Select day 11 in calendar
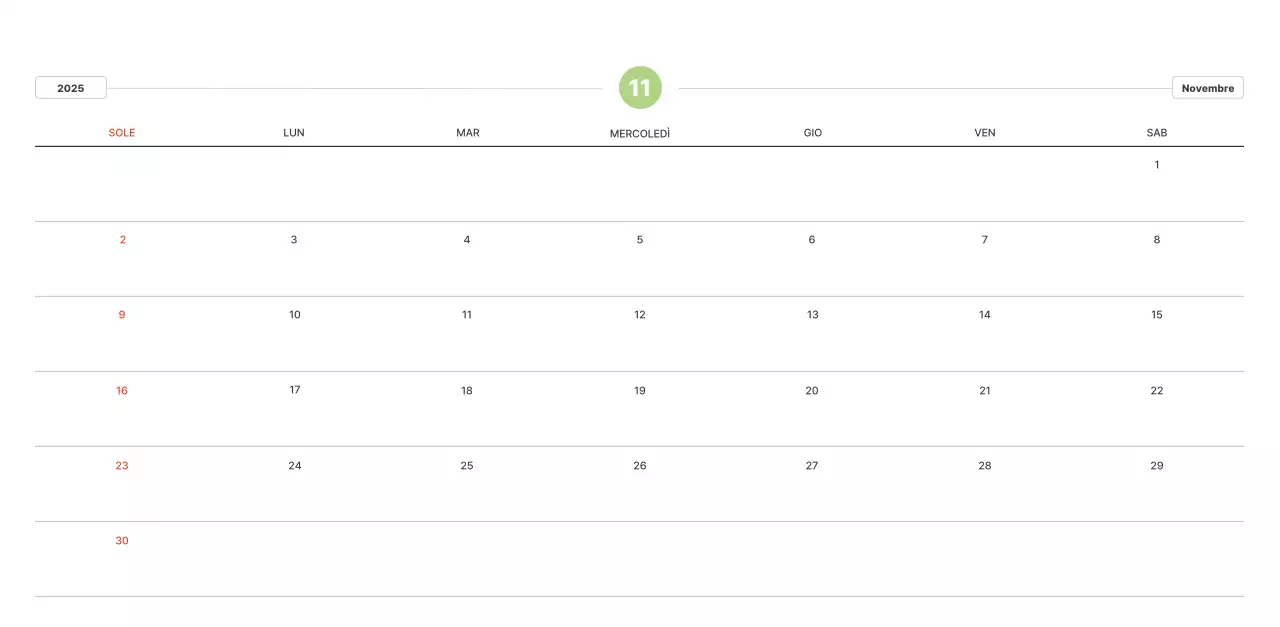This screenshot has width=1280, height=627. tap(467, 315)
